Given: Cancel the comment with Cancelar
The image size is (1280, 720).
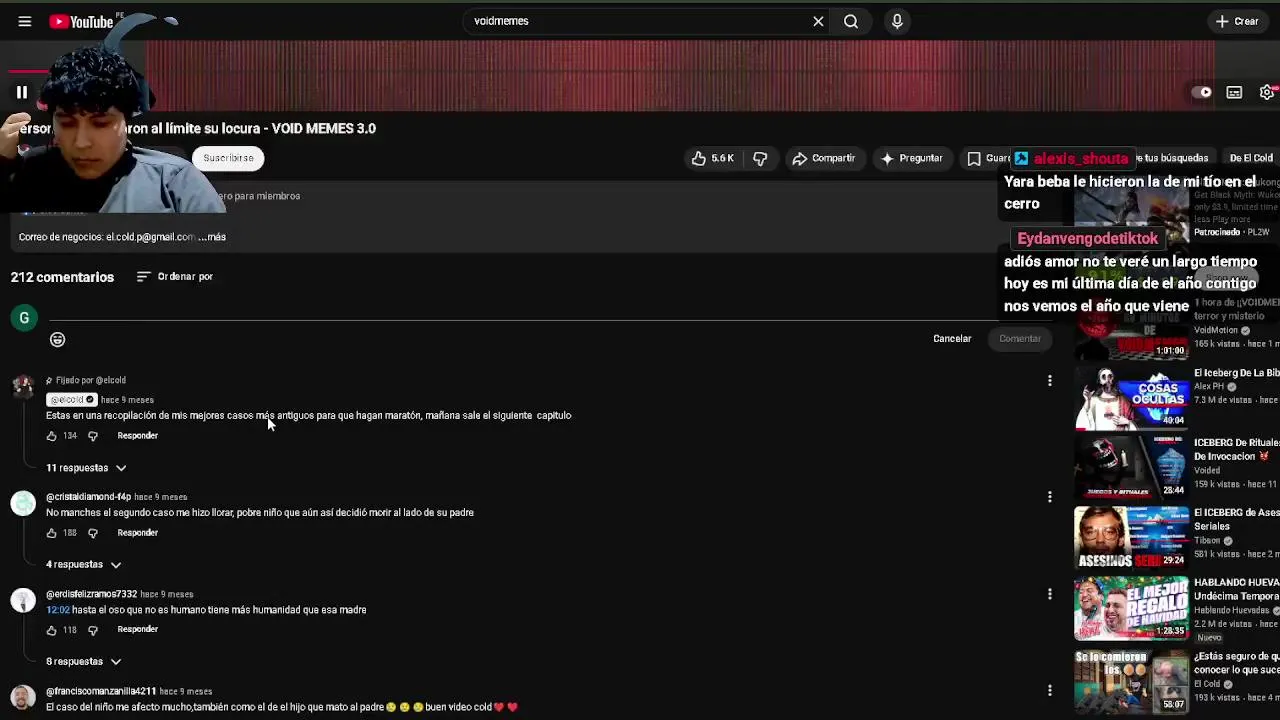Looking at the screenshot, I should coord(952,339).
